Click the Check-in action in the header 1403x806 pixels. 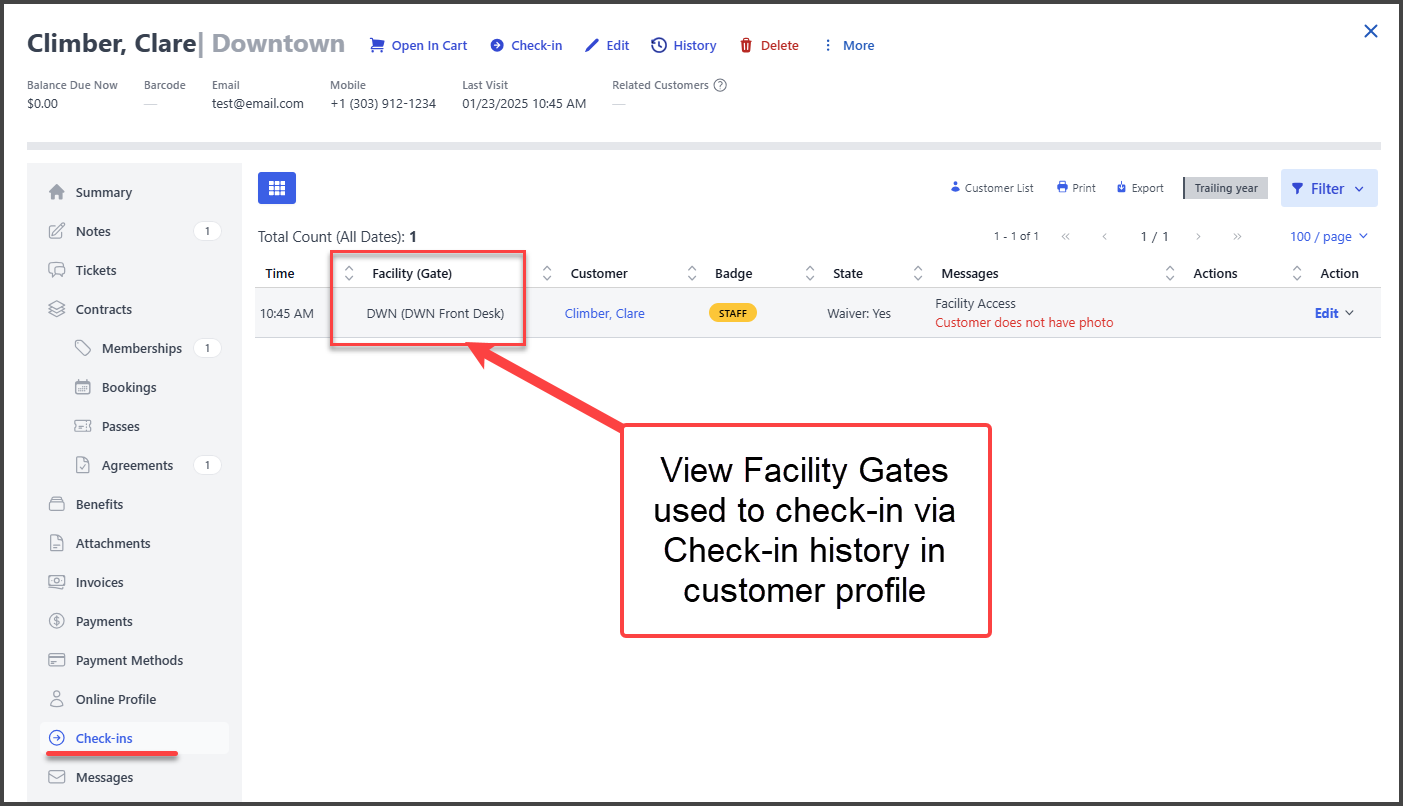[526, 45]
